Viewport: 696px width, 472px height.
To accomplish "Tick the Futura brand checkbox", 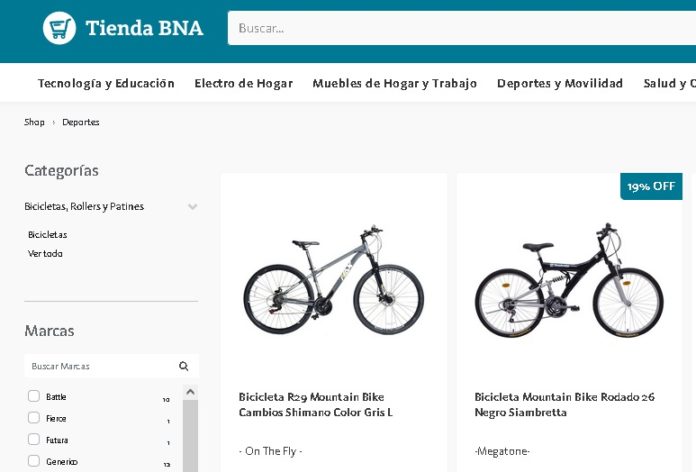I will coord(34,440).
